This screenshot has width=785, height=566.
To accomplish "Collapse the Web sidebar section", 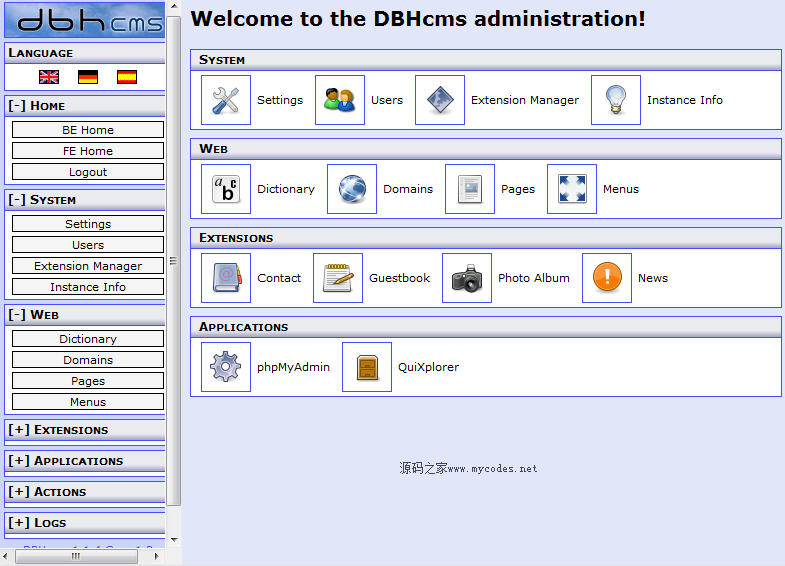I will pos(17,315).
